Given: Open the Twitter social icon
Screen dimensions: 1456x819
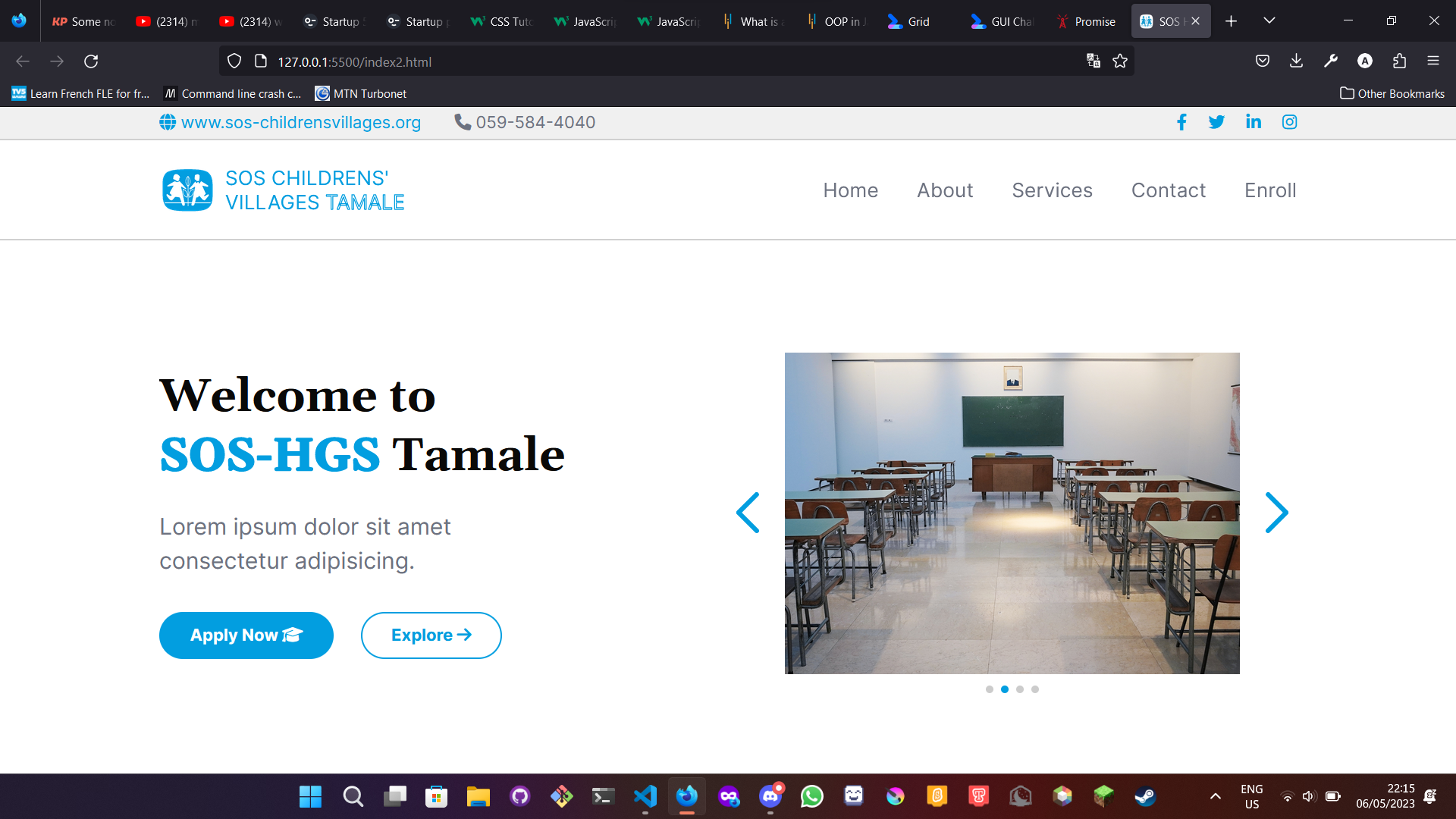Looking at the screenshot, I should (x=1216, y=122).
